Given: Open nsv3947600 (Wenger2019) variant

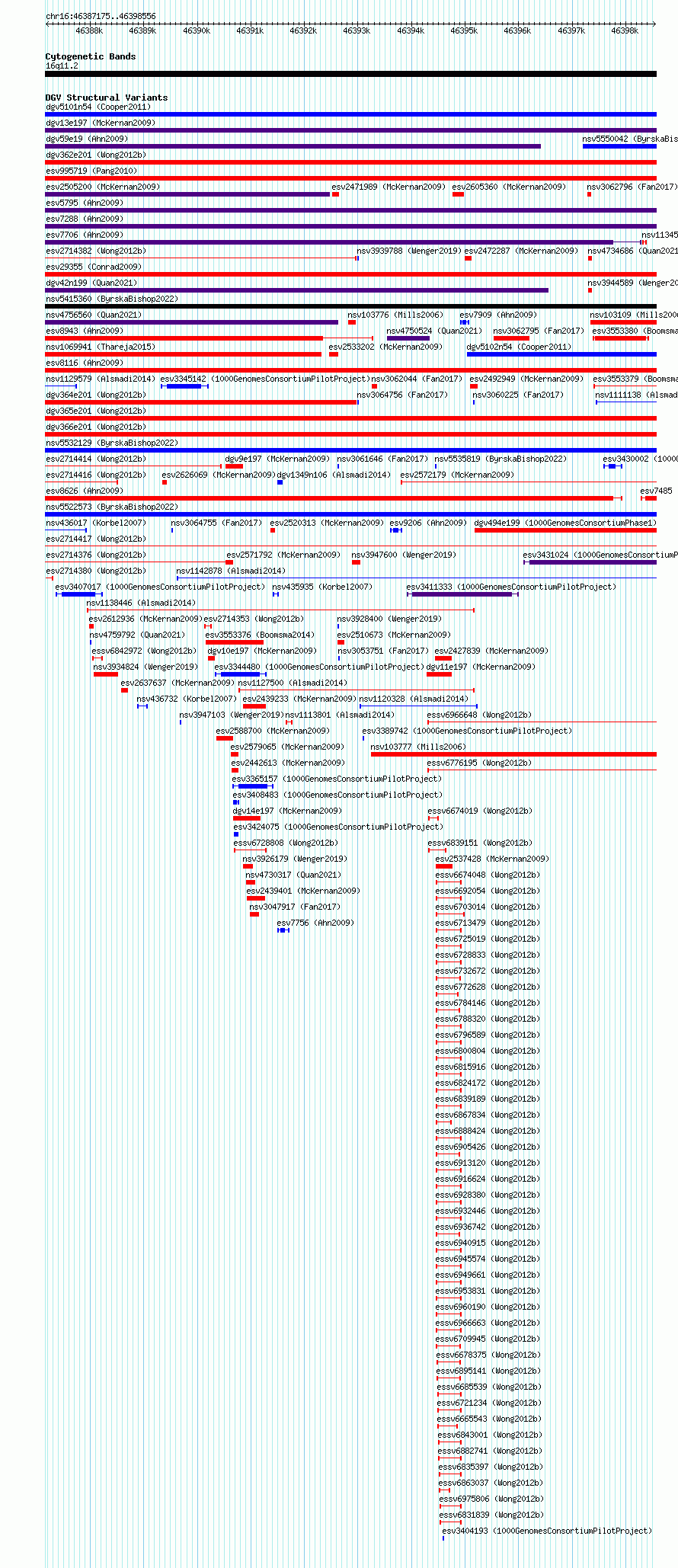Looking at the screenshot, I should 404,555.
